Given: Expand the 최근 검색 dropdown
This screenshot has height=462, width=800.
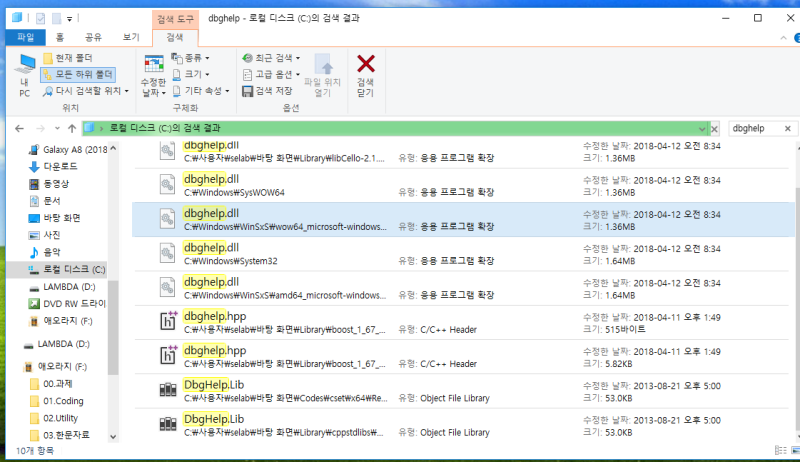Looking at the screenshot, I should pos(272,58).
